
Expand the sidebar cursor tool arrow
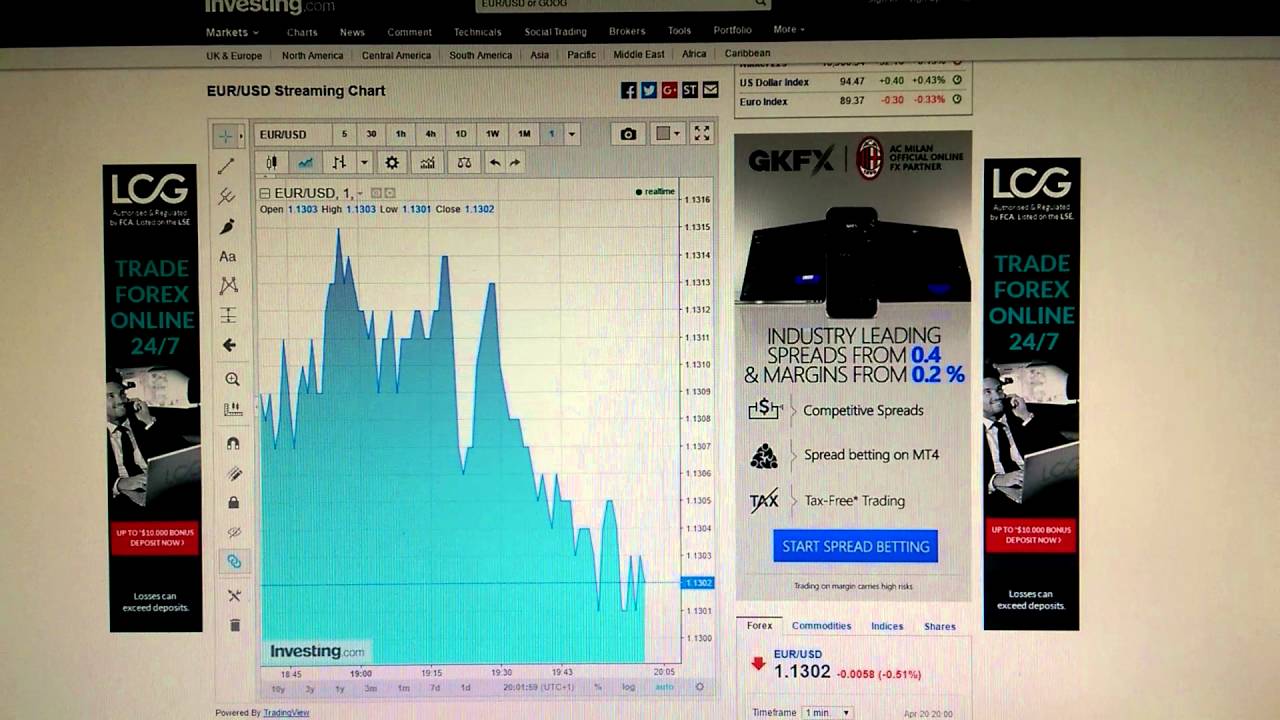pyautogui.click(x=241, y=136)
